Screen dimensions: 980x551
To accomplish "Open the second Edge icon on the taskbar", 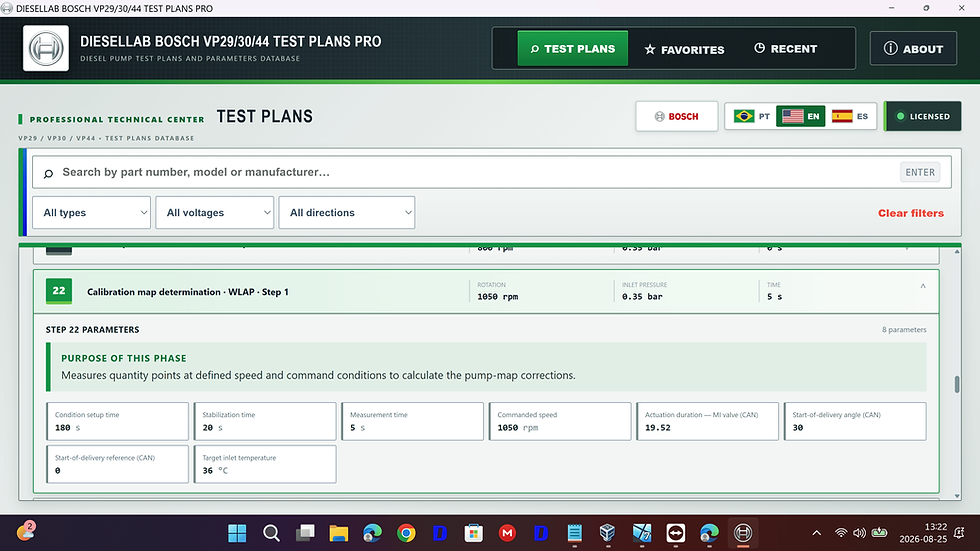I will click(x=709, y=533).
